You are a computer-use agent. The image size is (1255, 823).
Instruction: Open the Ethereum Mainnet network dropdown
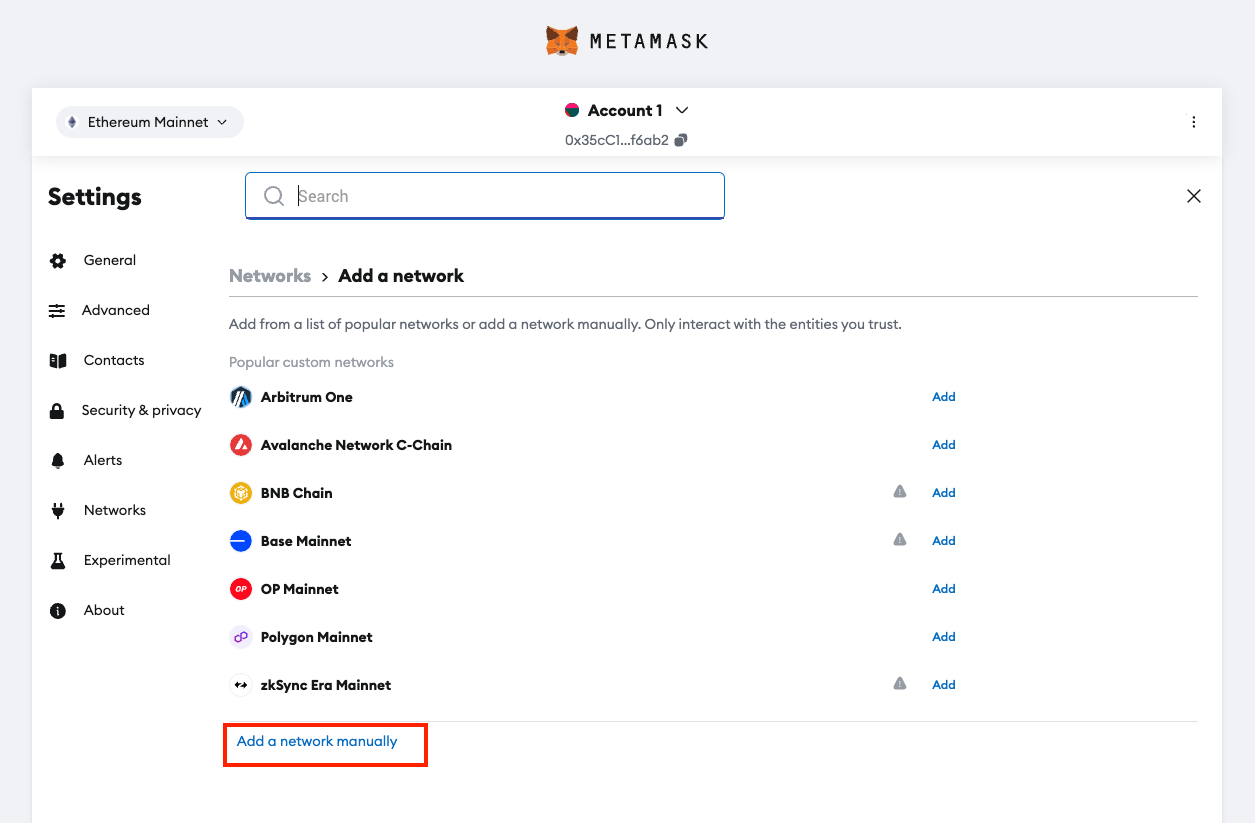coord(149,122)
